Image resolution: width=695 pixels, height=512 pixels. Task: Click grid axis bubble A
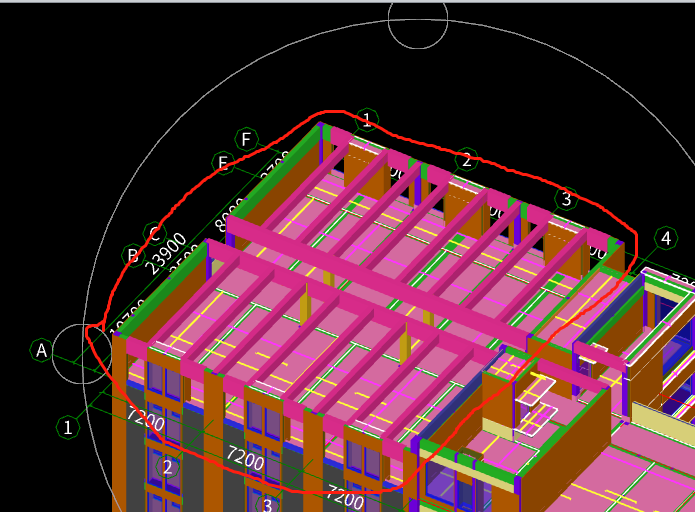(x=42, y=350)
